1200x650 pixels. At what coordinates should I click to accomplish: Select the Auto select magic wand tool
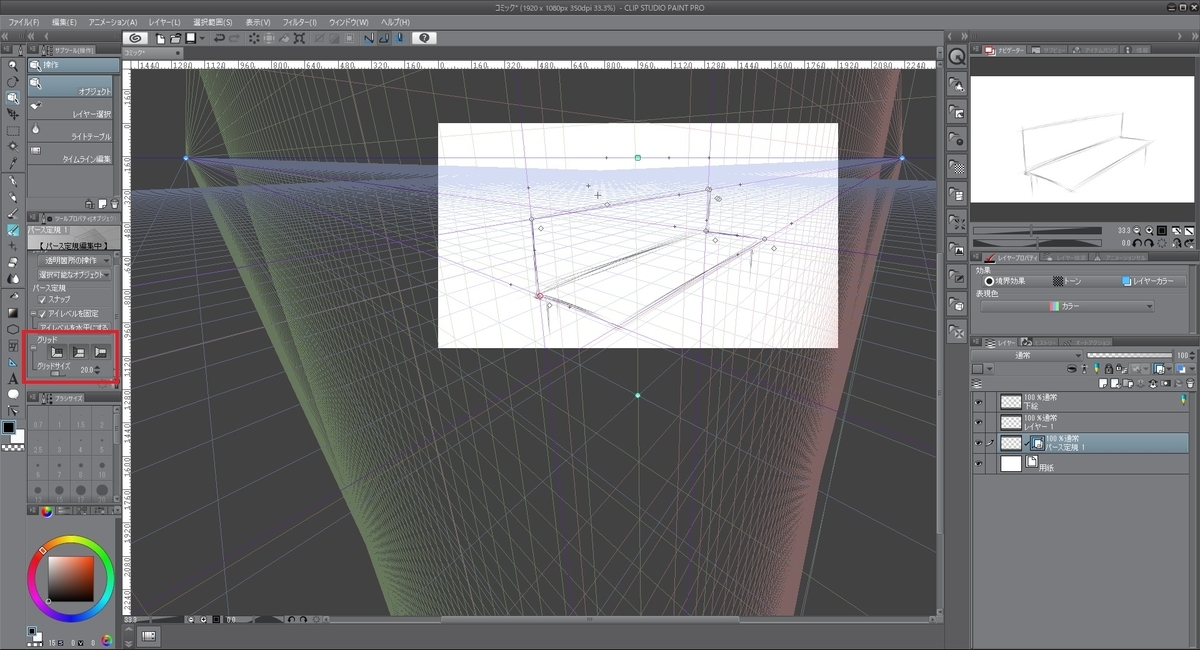coord(13,147)
